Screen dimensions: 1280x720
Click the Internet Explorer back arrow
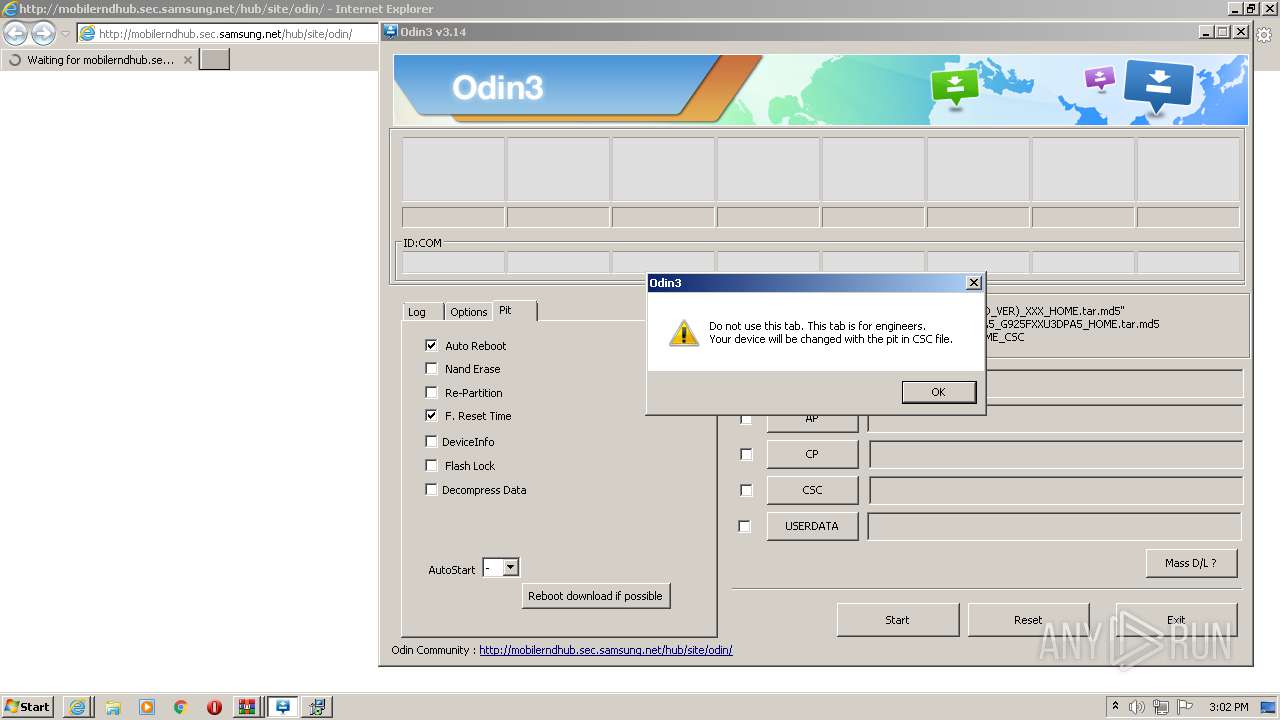(16, 33)
